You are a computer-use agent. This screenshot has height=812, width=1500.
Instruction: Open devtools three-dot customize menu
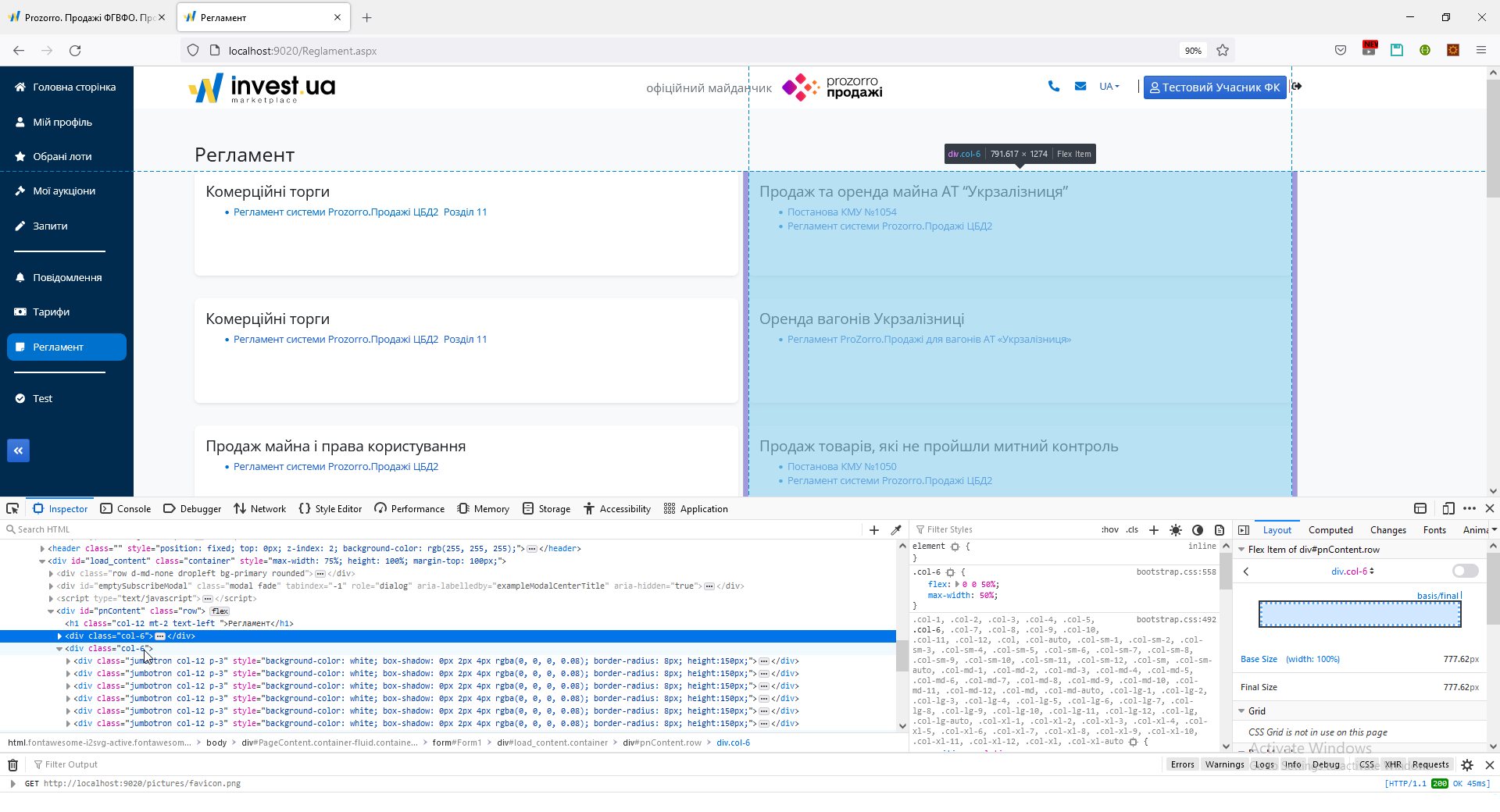pos(1470,508)
